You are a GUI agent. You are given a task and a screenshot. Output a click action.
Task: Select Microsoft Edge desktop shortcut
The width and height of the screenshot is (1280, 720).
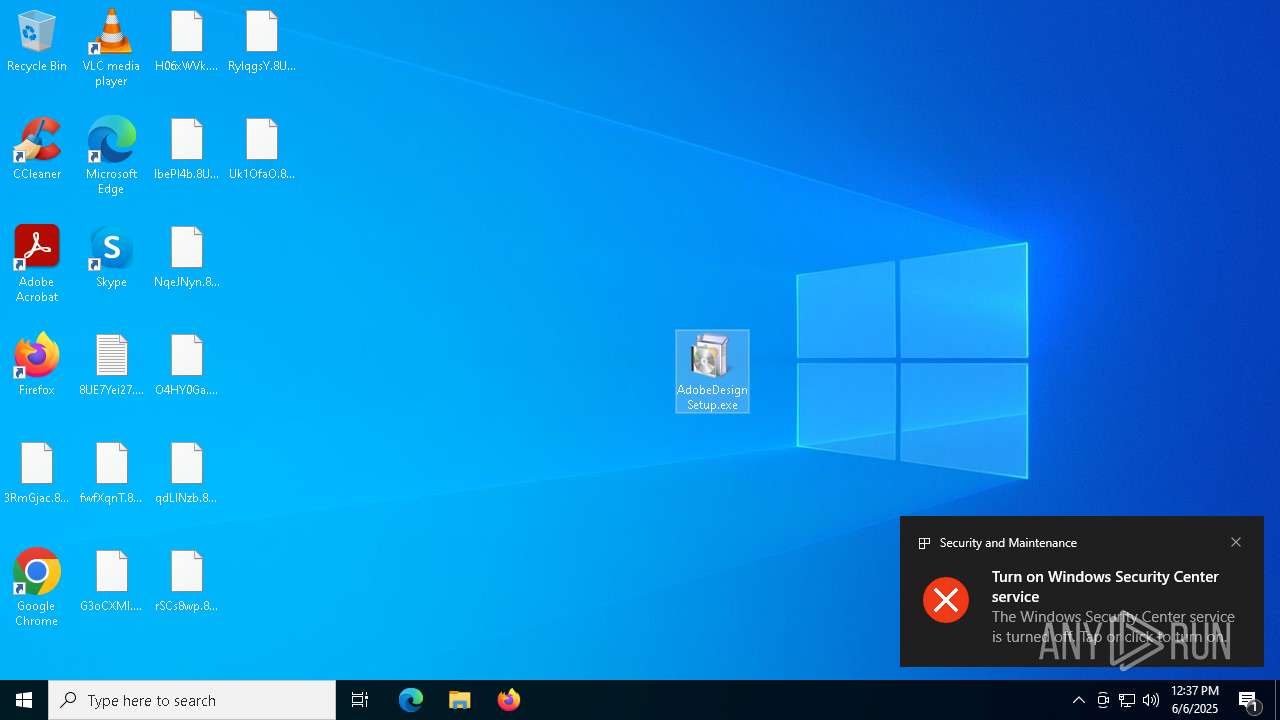tap(111, 156)
